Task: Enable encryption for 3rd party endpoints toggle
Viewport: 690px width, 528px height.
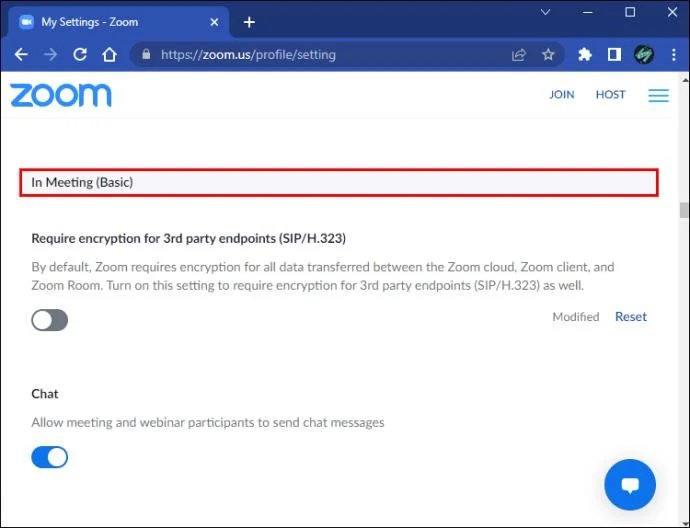Action: pos(50,320)
